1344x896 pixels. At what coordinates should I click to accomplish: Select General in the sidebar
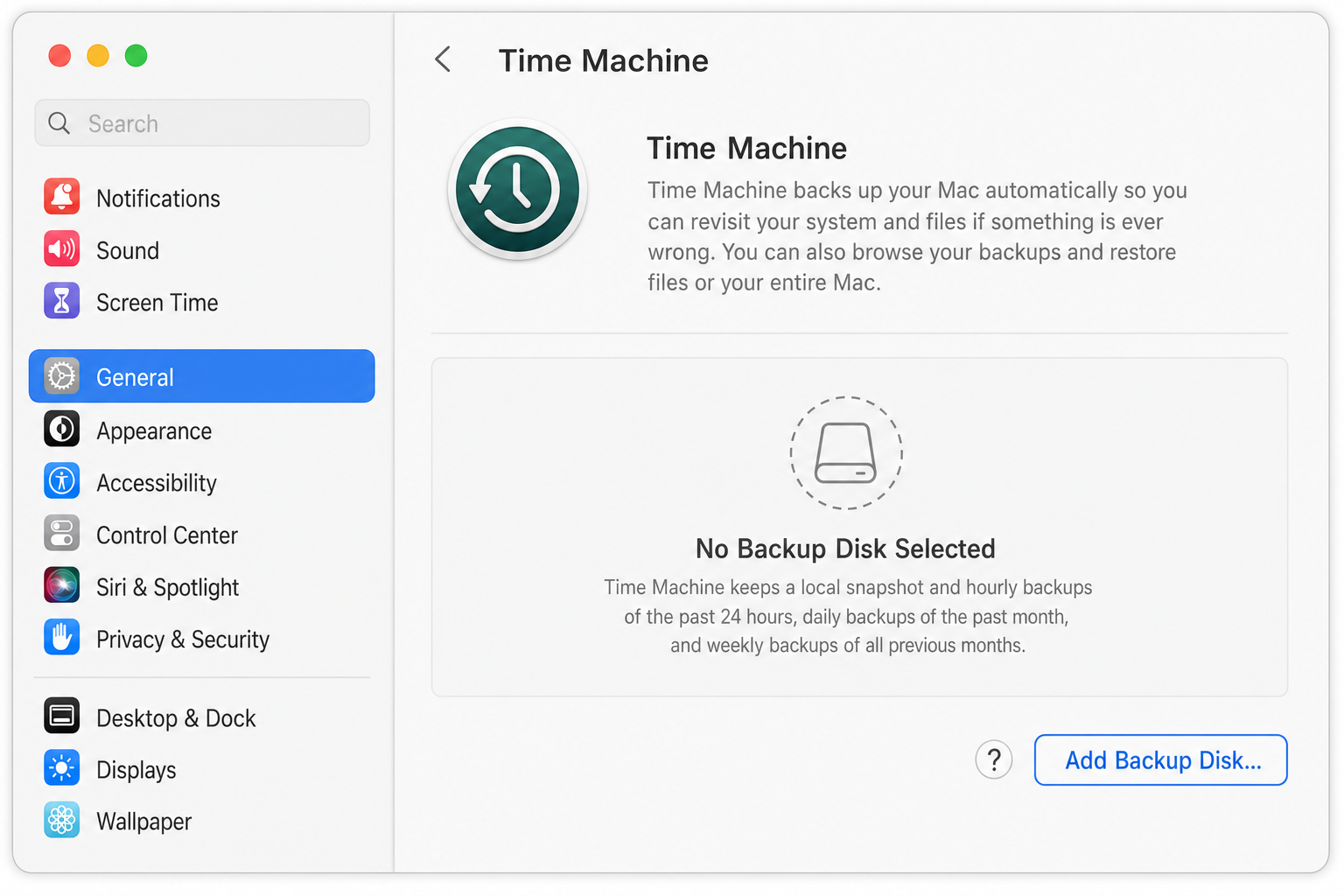point(202,376)
